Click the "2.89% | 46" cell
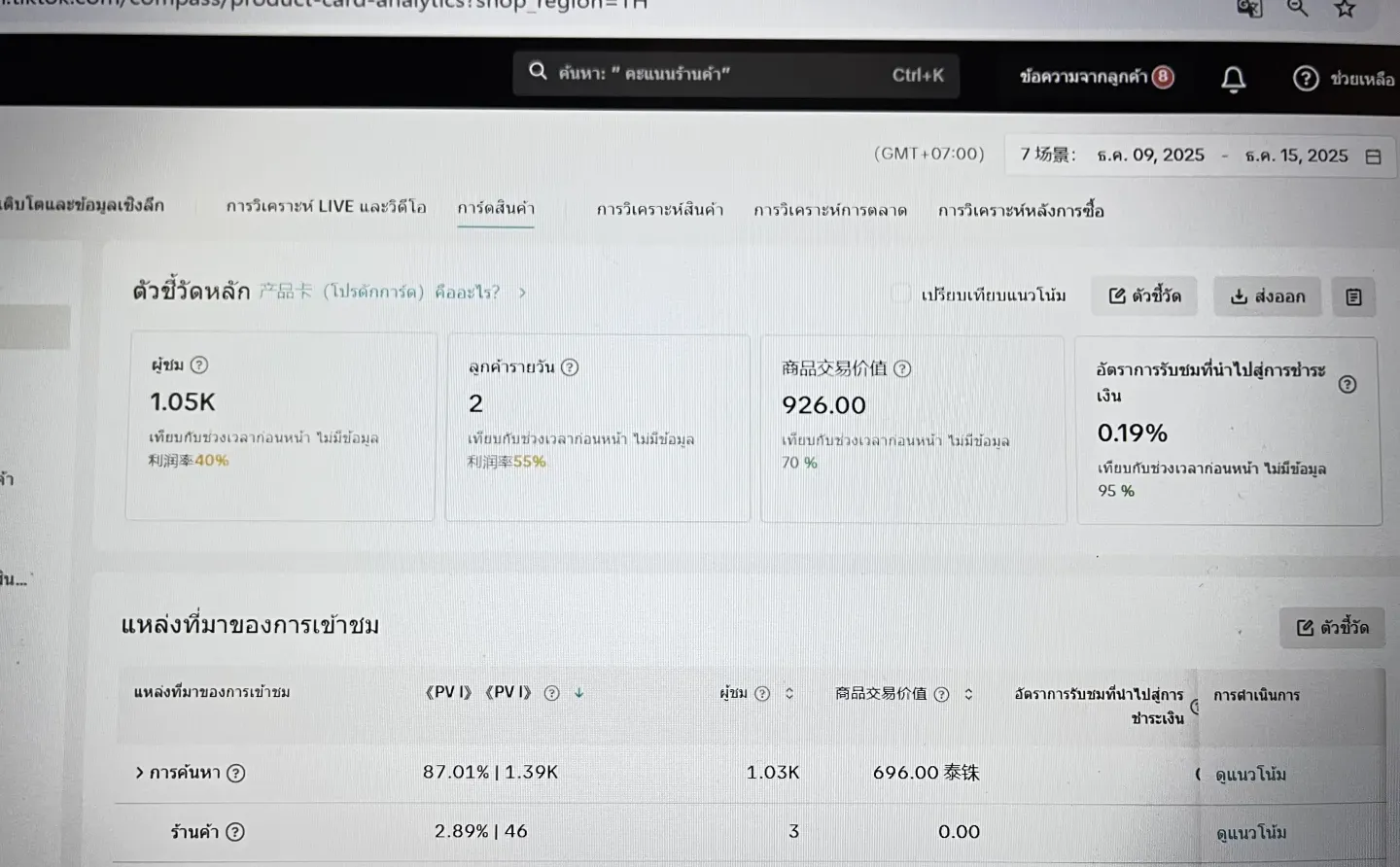Viewport: 1400px width, 867px height. click(480, 831)
